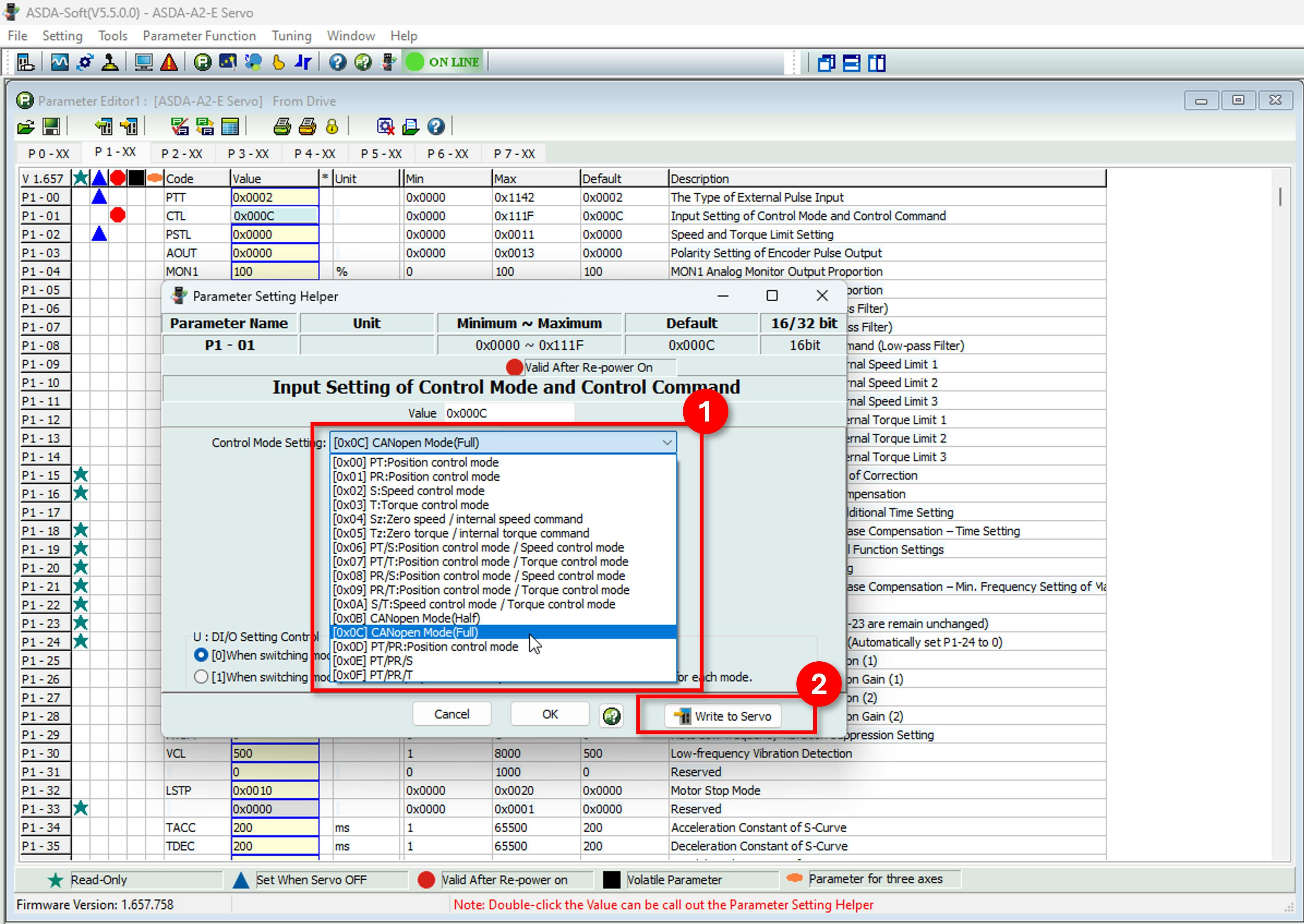The width and height of the screenshot is (1304, 924).
Task: Open the Help menu
Action: tap(404, 36)
